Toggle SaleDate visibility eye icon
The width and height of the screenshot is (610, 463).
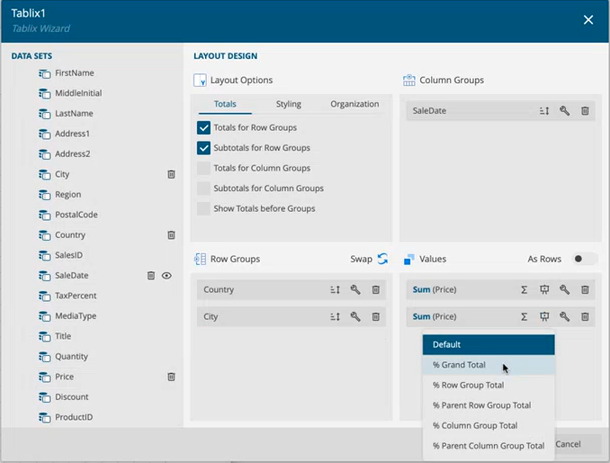(167, 275)
